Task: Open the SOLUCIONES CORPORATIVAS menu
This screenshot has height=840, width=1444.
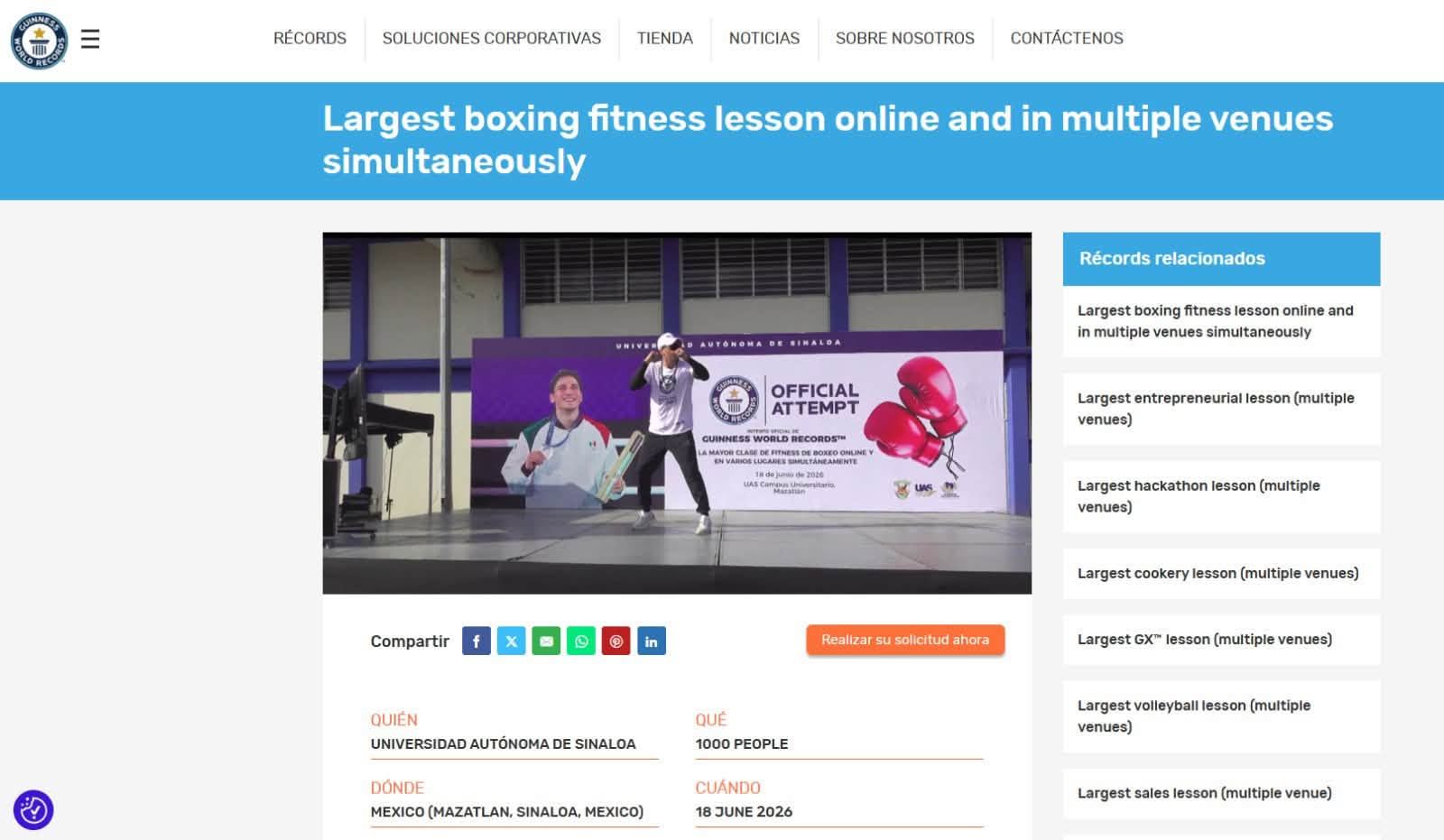Action: 492,38
